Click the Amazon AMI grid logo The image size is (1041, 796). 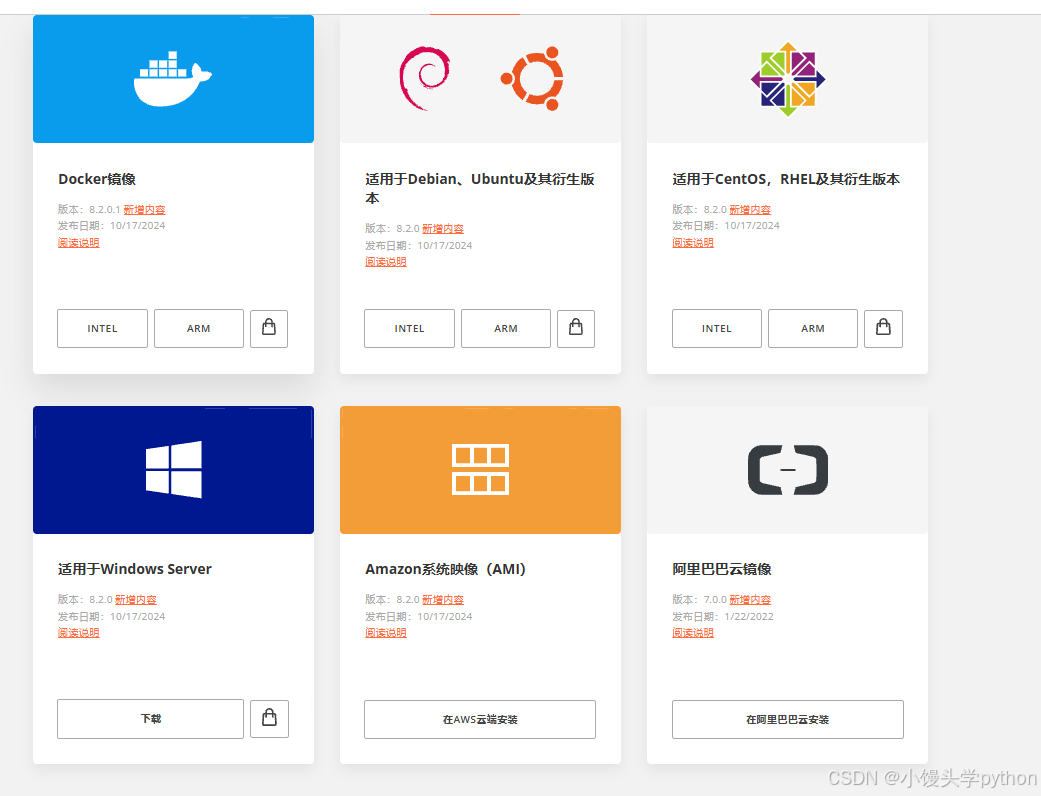pyautogui.click(x=481, y=469)
